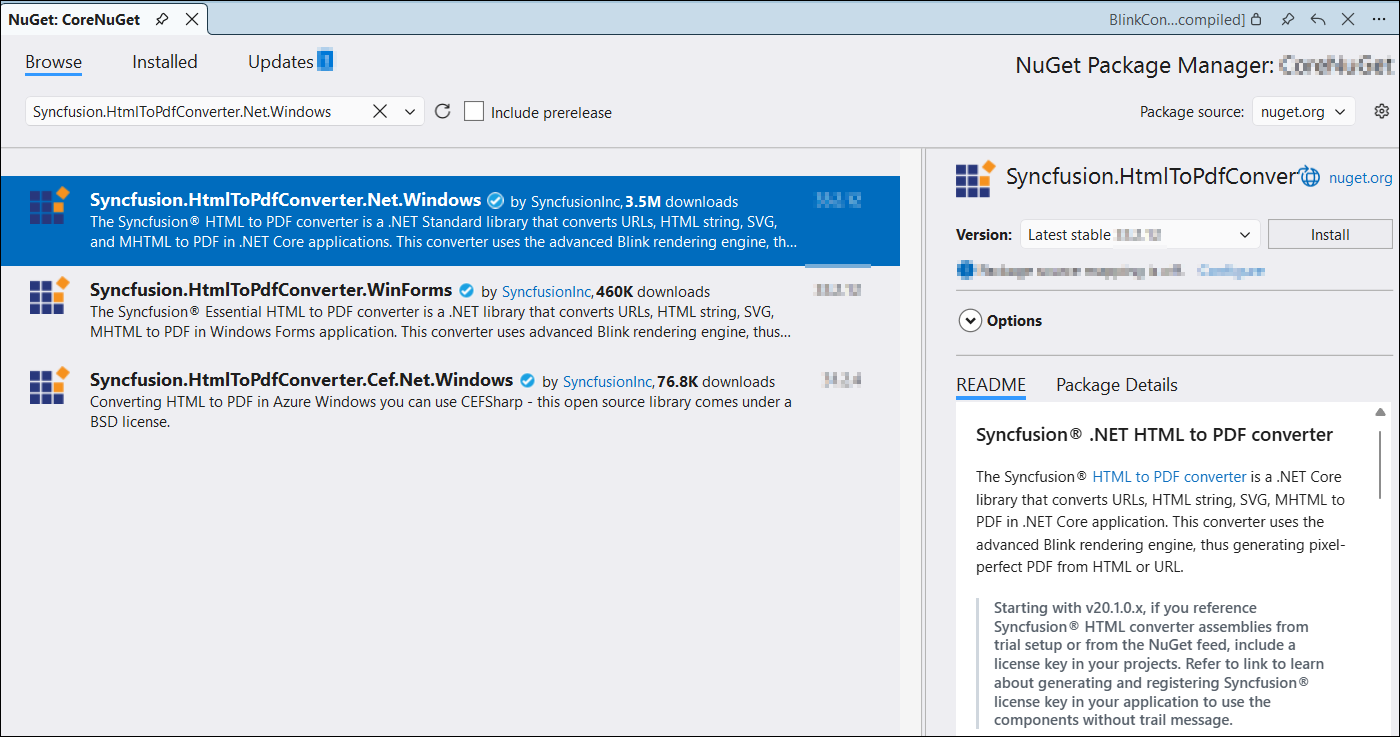Viewport: 1400px width, 737px height.
Task: Click README scrollbar up arrow
Action: [x=1380, y=412]
